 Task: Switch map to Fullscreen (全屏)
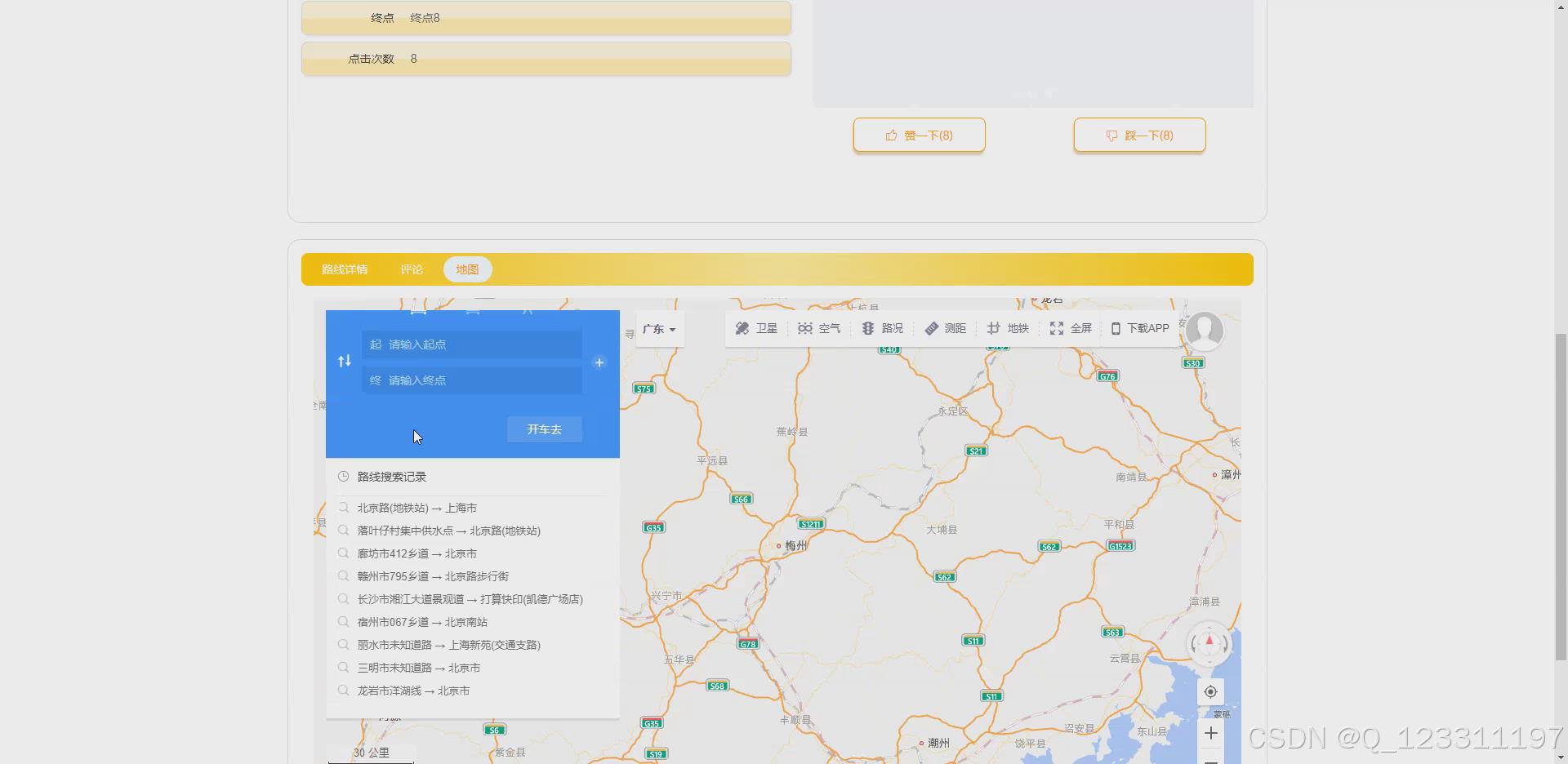click(x=1071, y=328)
